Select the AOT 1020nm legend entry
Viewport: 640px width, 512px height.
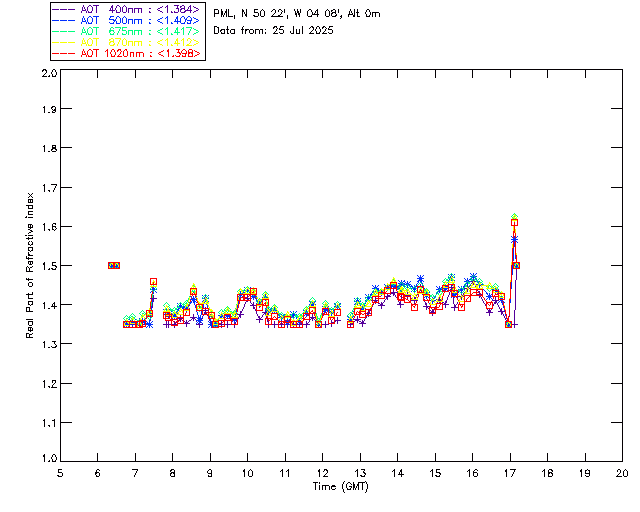pos(127,53)
